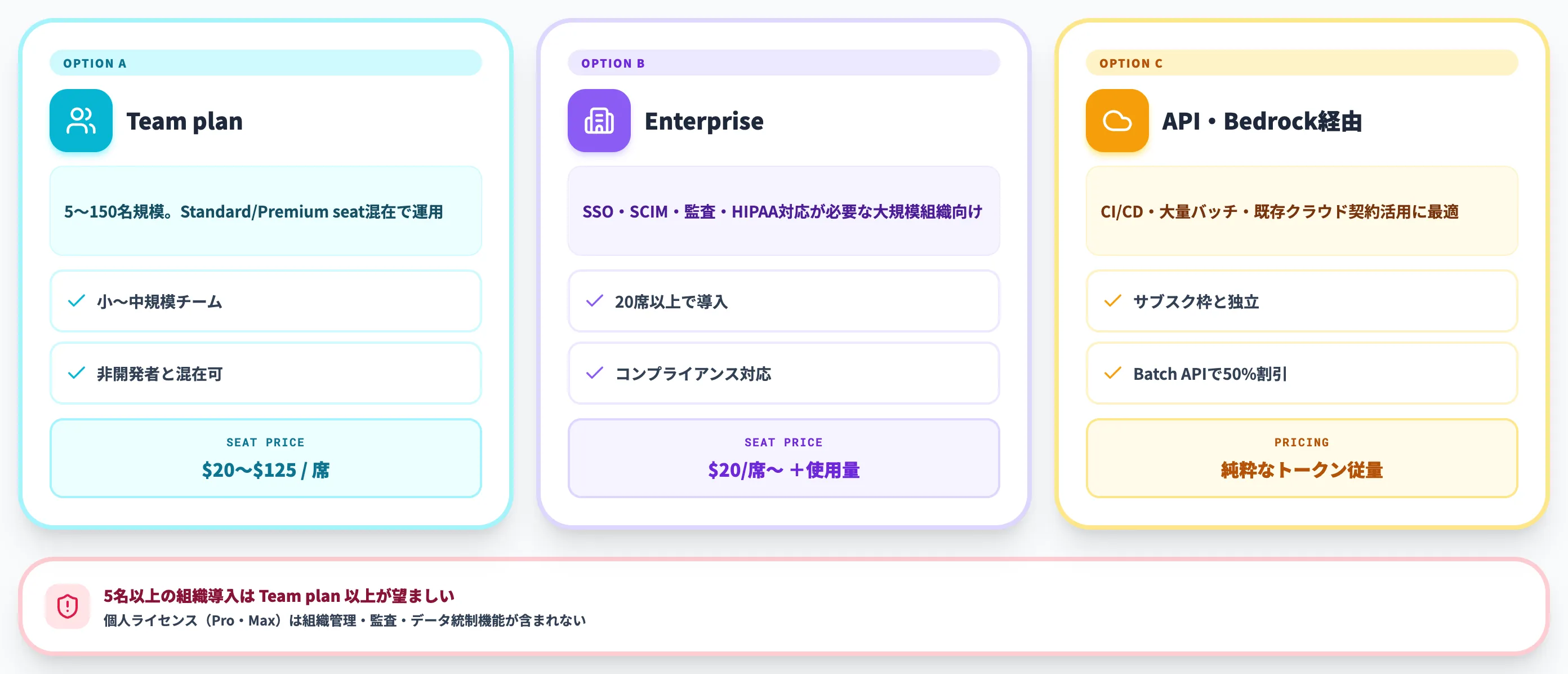
Task: Click the checkmark beside 20席以上で導入
Action: (595, 301)
